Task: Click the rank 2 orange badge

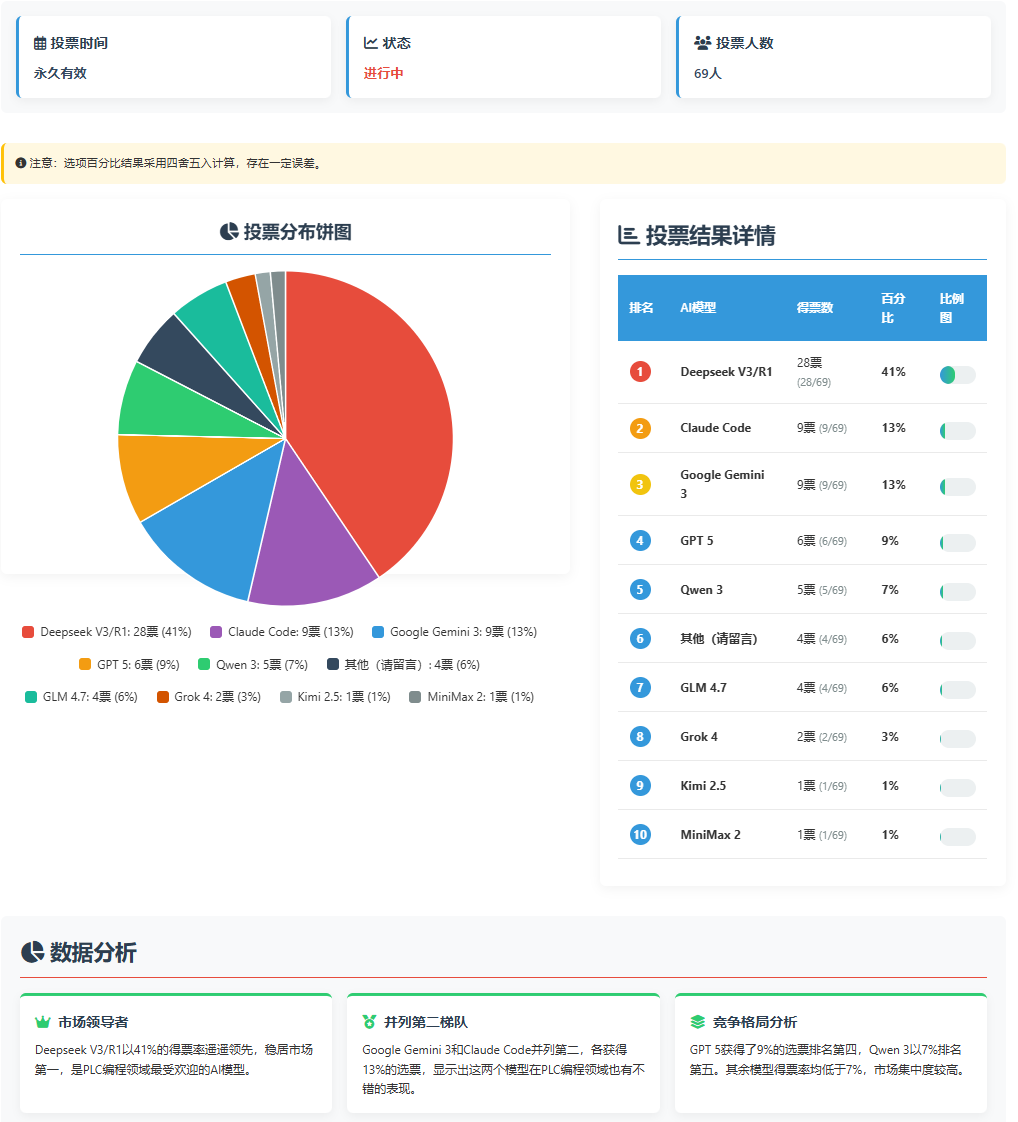Action: pos(640,428)
